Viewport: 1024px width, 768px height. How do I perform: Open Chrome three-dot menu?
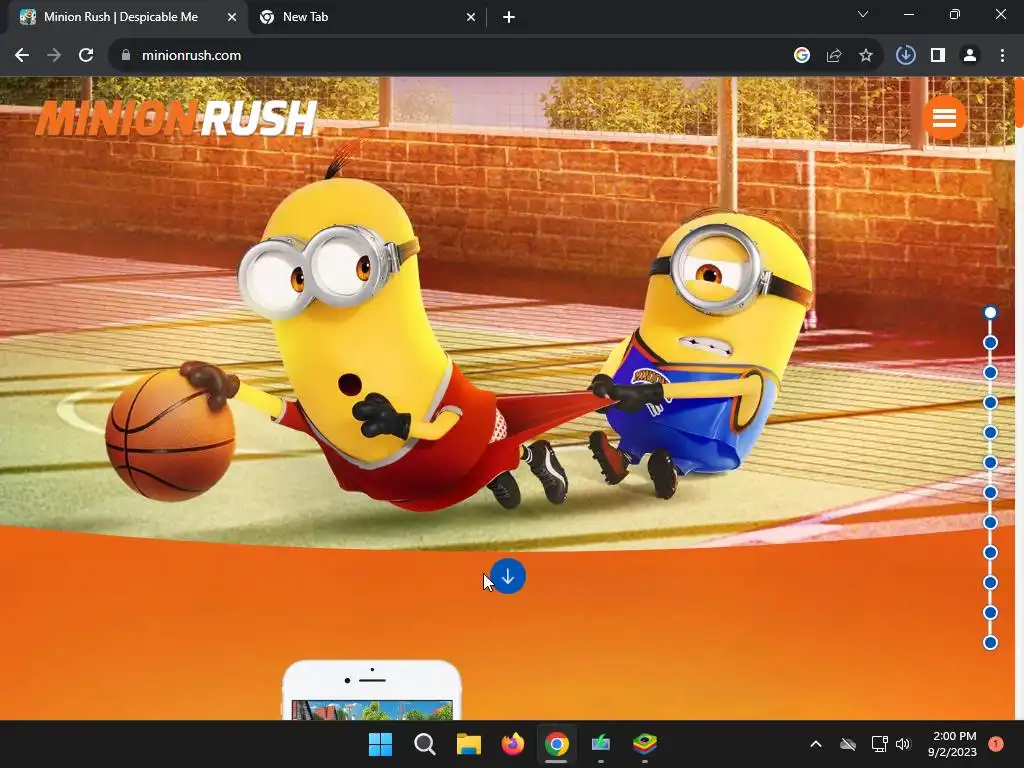click(1002, 56)
